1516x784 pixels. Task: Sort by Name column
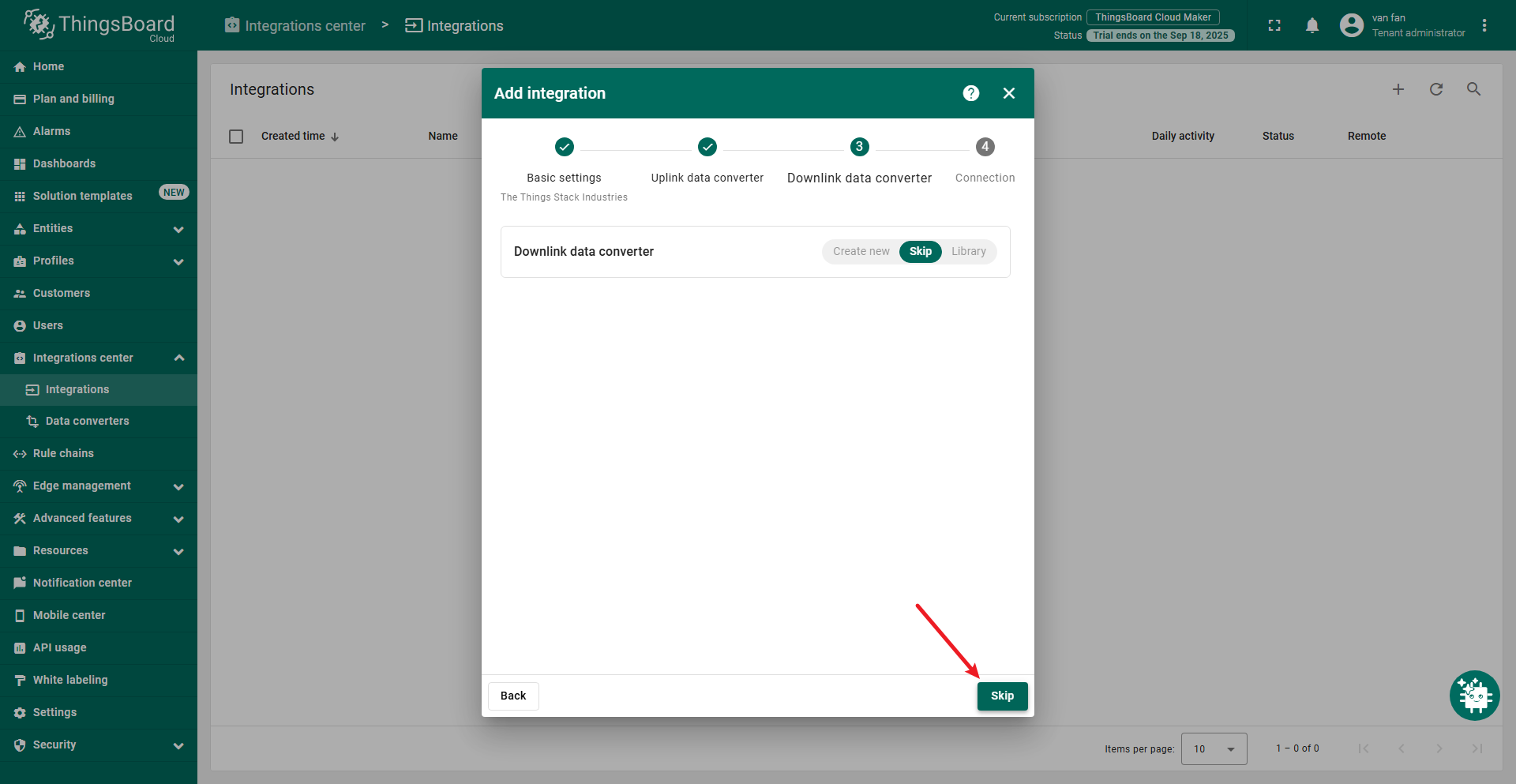point(443,136)
